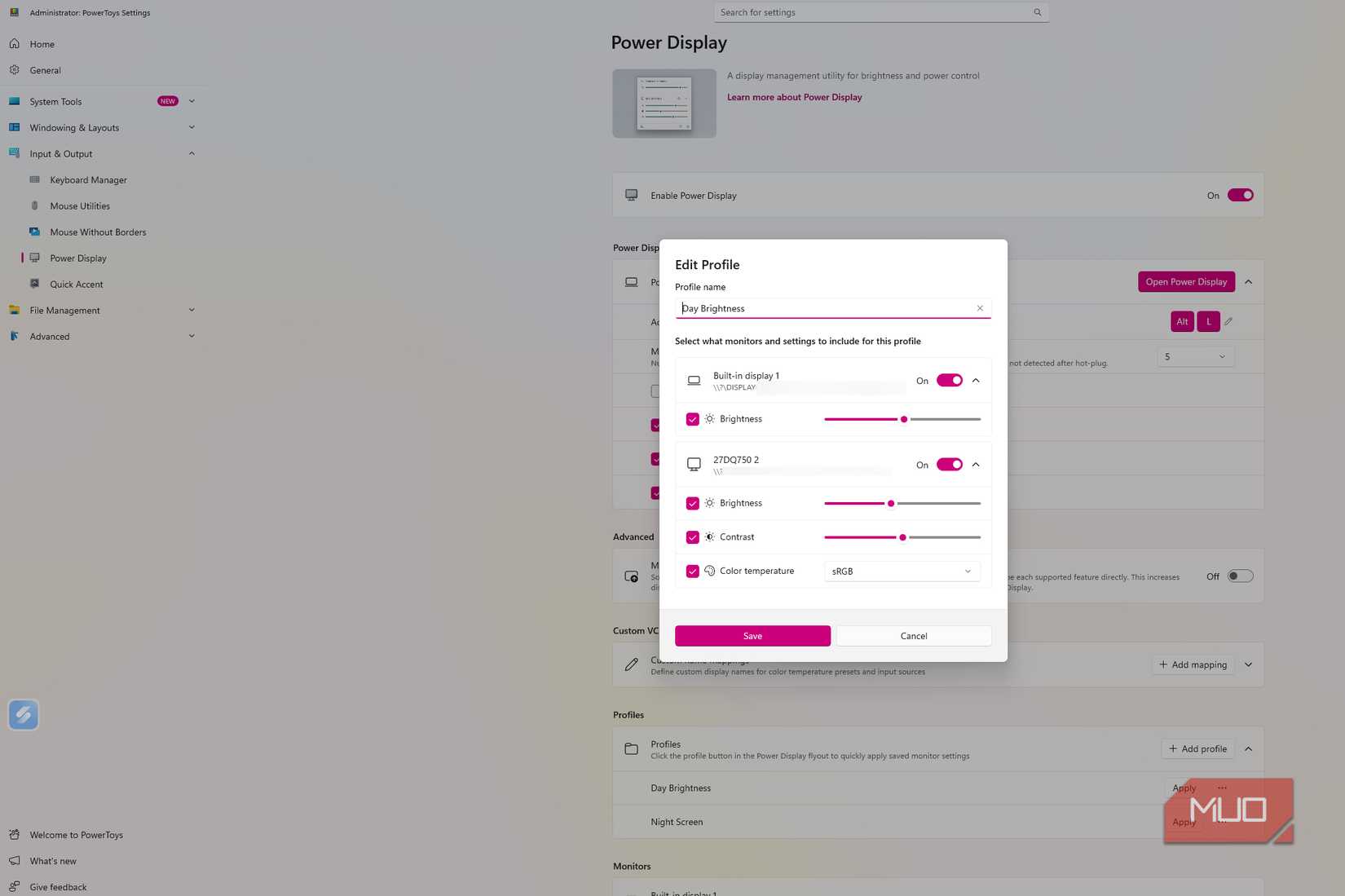Viewport: 1345px width, 896px height.
Task: Click the Add profile button
Action: pos(1197,748)
